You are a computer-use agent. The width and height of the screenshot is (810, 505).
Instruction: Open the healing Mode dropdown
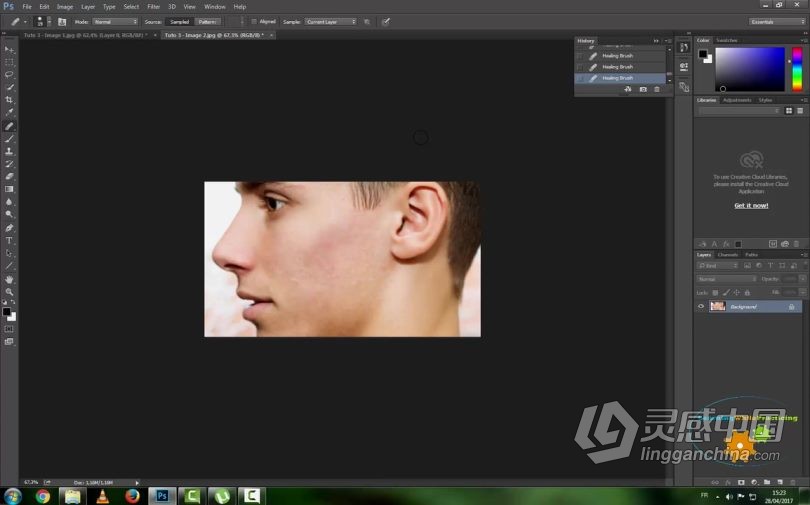tap(115, 22)
